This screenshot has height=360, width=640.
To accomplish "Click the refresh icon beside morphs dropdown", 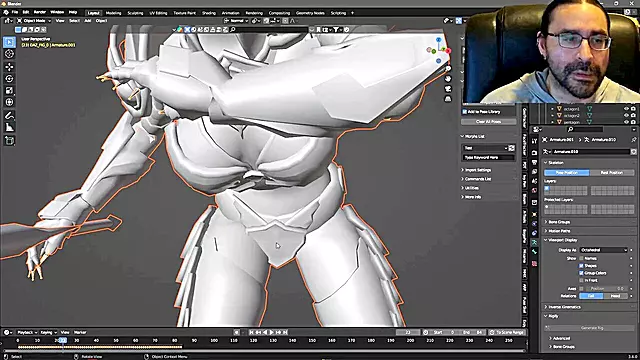I will point(511,148).
